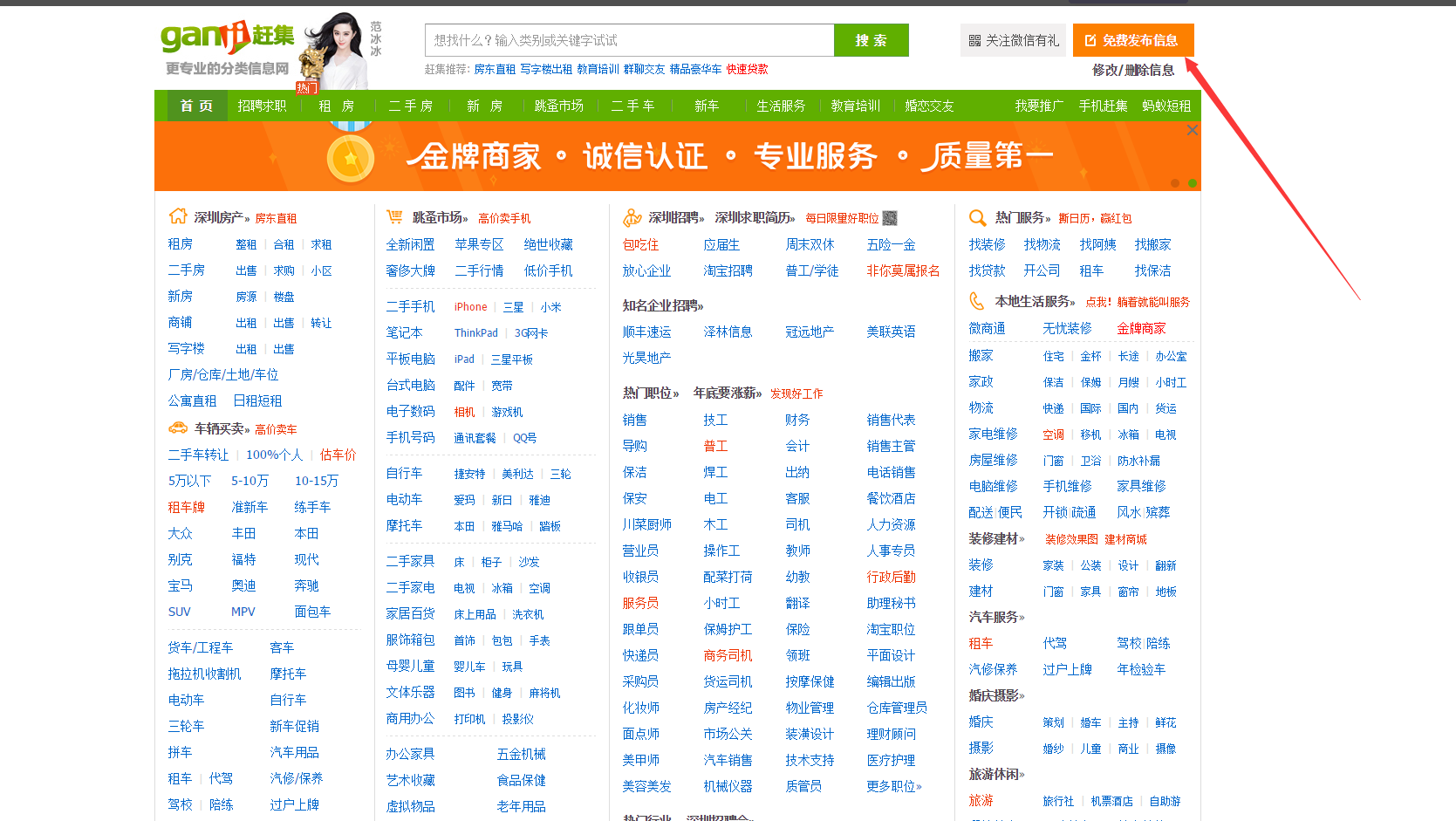Click the 搬家 service link
Viewport: 1456px width, 821px height.
coord(981,356)
